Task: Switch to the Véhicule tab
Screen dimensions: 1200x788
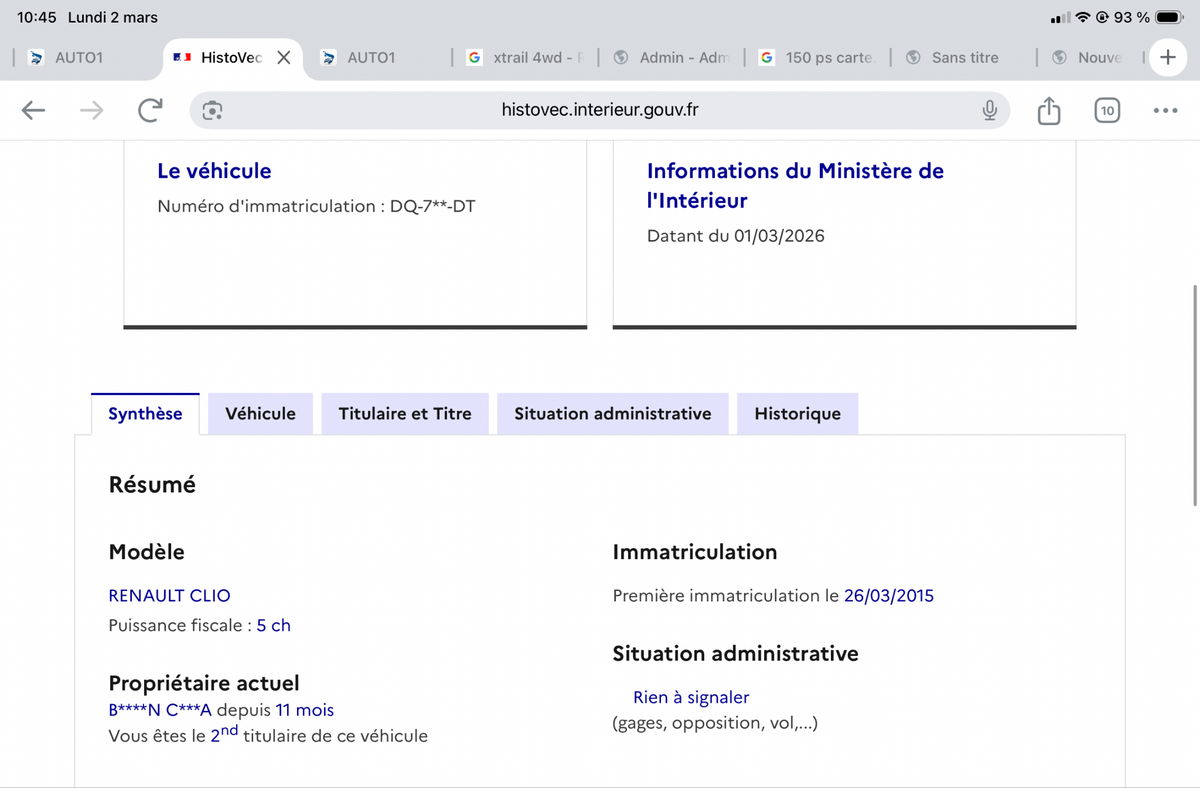Action: point(260,413)
